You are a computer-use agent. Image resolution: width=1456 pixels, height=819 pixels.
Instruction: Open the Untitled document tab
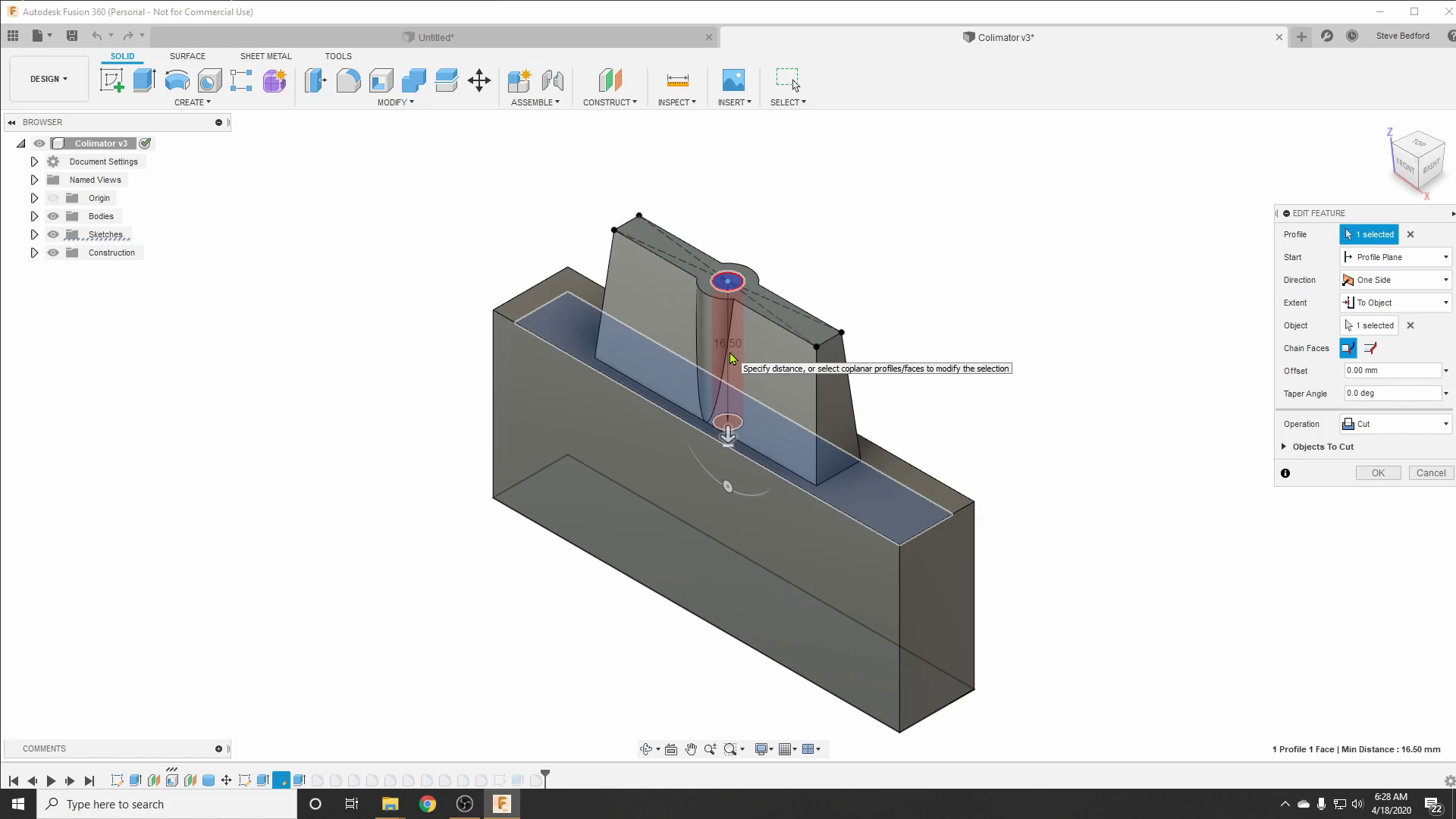(x=435, y=37)
